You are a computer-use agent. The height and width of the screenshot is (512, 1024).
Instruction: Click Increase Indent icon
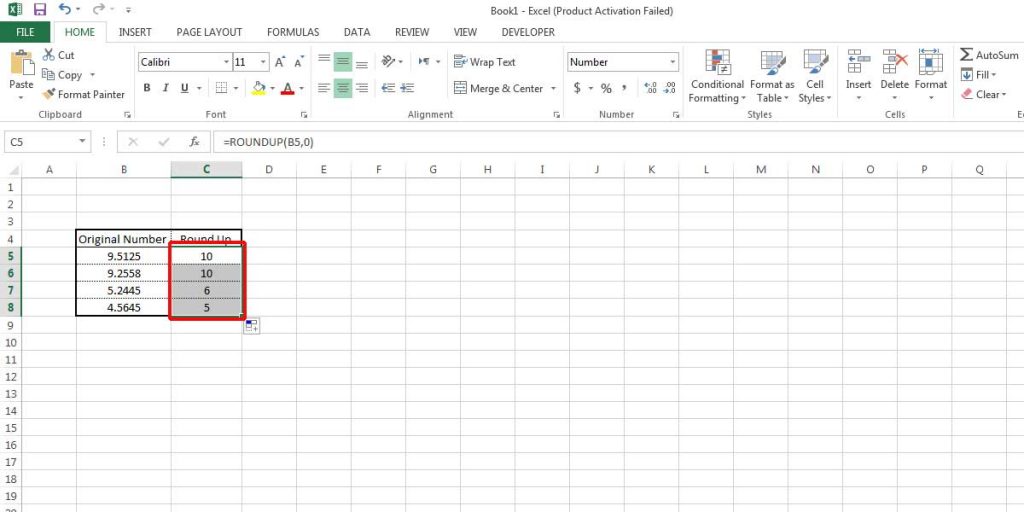click(x=407, y=88)
